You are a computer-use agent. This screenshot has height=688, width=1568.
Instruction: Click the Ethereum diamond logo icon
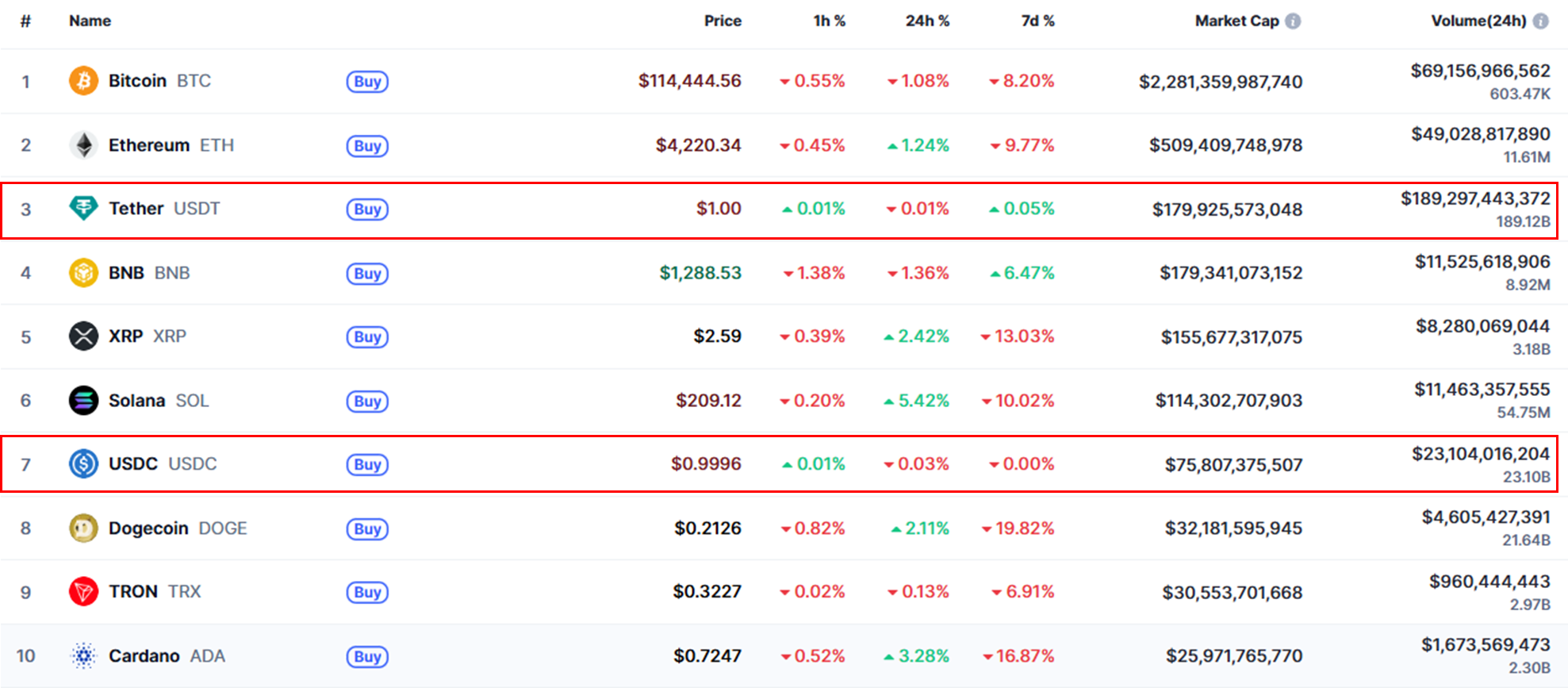pyautogui.click(x=83, y=145)
